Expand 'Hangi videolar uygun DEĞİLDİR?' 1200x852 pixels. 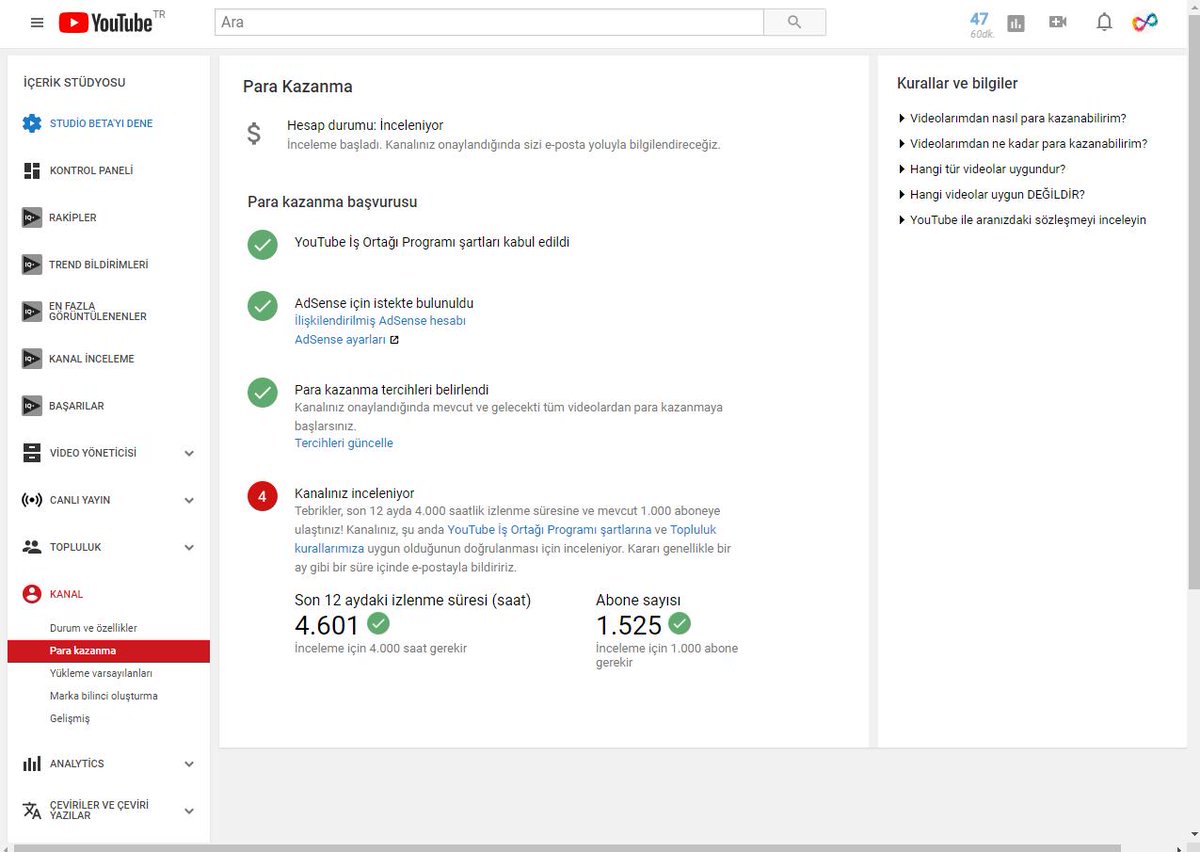(991, 194)
